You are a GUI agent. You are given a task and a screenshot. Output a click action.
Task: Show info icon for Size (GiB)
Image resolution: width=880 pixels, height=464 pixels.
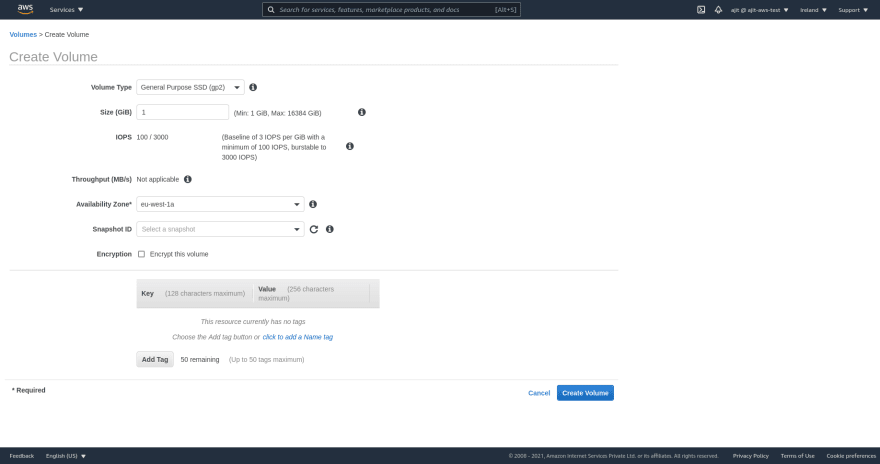362,112
